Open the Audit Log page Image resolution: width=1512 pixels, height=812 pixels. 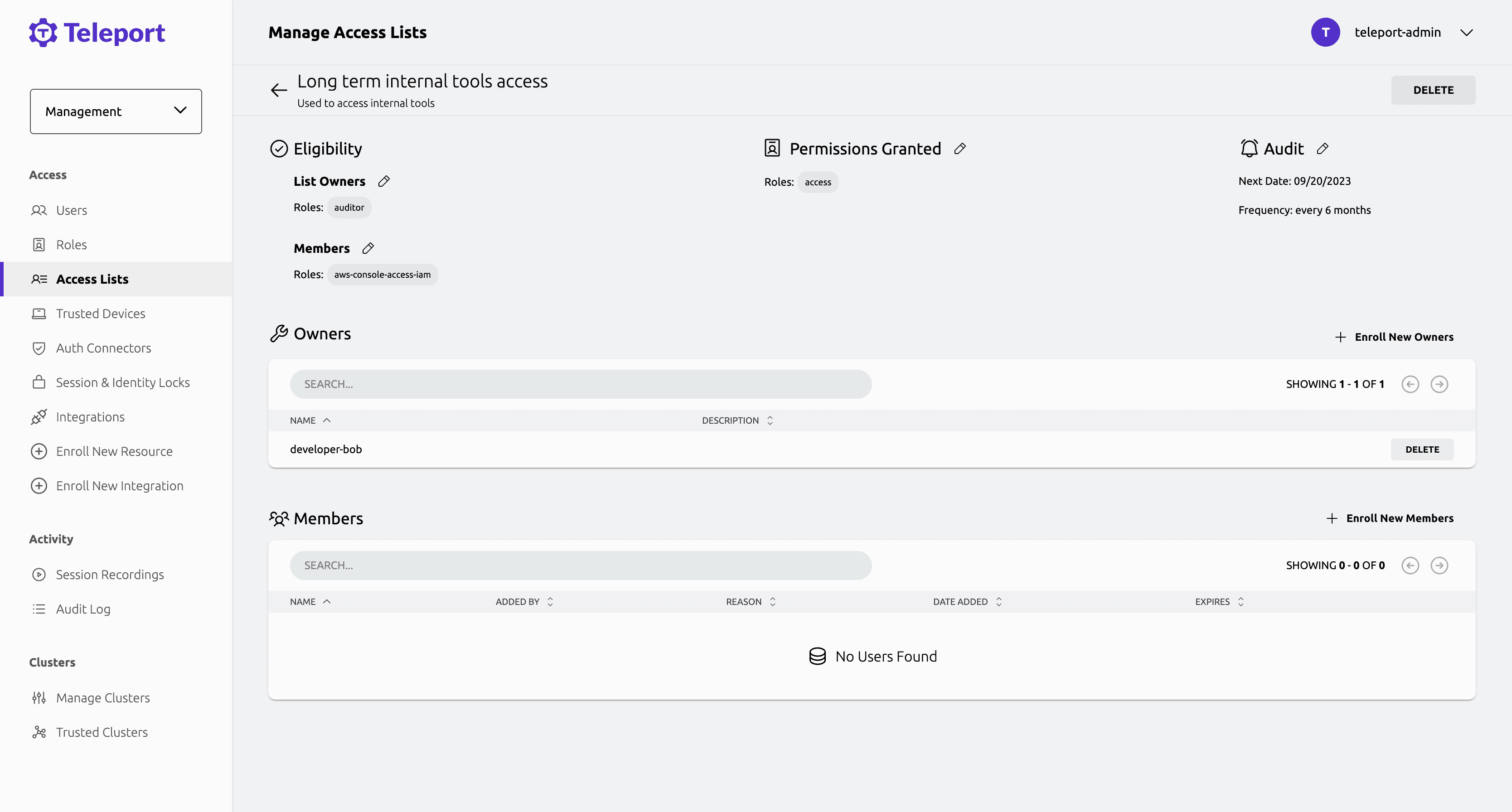pos(83,609)
